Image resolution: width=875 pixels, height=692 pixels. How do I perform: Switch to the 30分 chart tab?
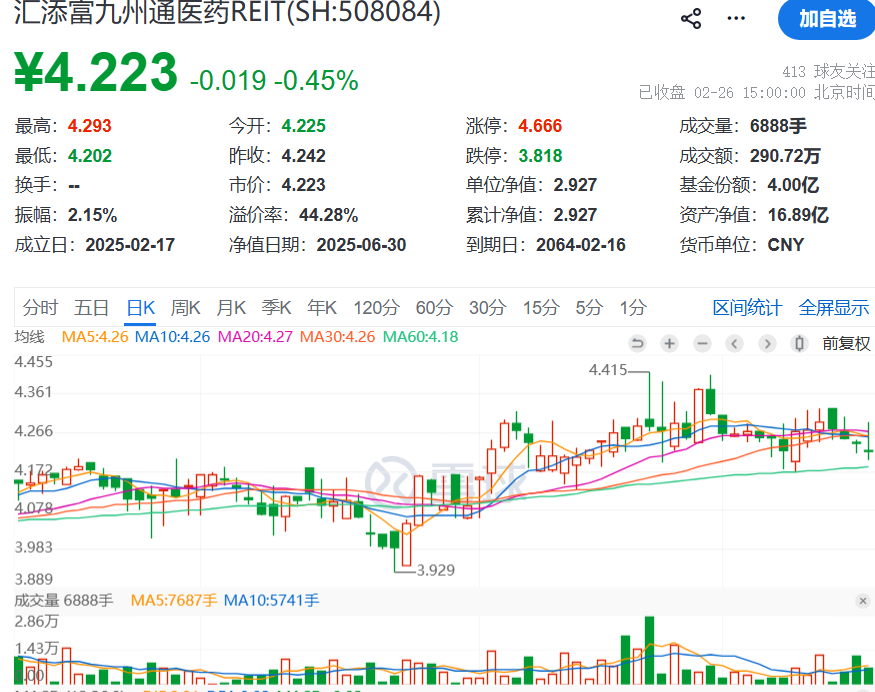(488, 307)
